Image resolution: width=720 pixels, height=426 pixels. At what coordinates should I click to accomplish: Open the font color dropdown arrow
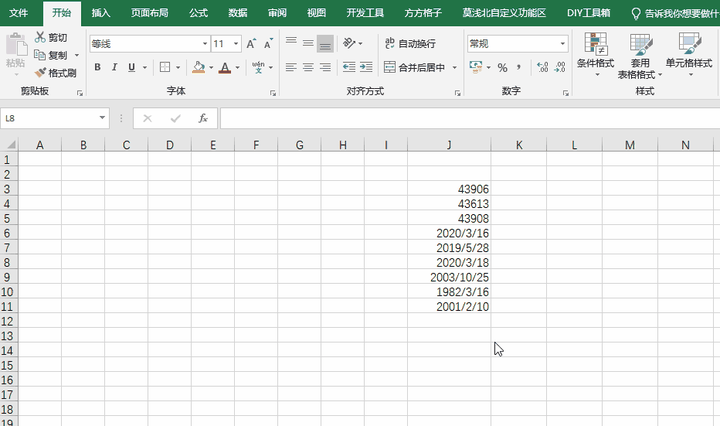click(237, 67)
